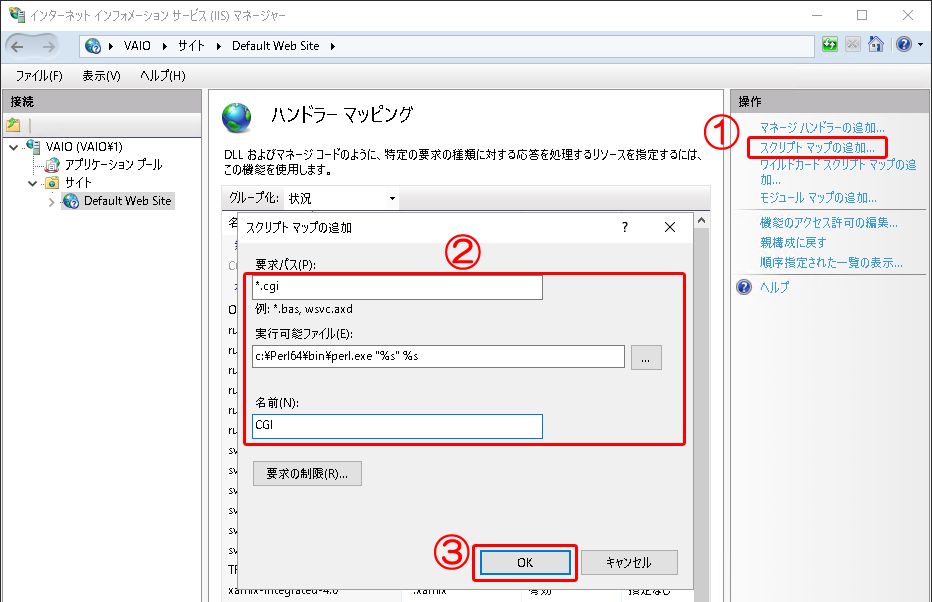The image size is (932, 602).
Task: Click the 要求パス input field
Action: (397, 288)
